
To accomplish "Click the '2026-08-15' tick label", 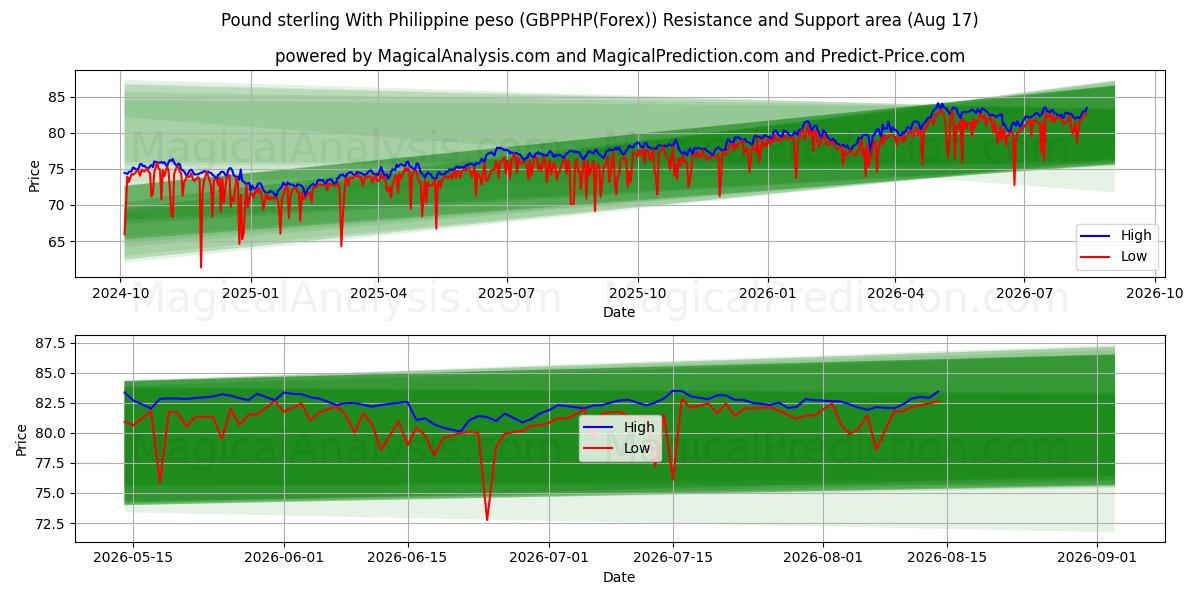I will pos(947,559).
